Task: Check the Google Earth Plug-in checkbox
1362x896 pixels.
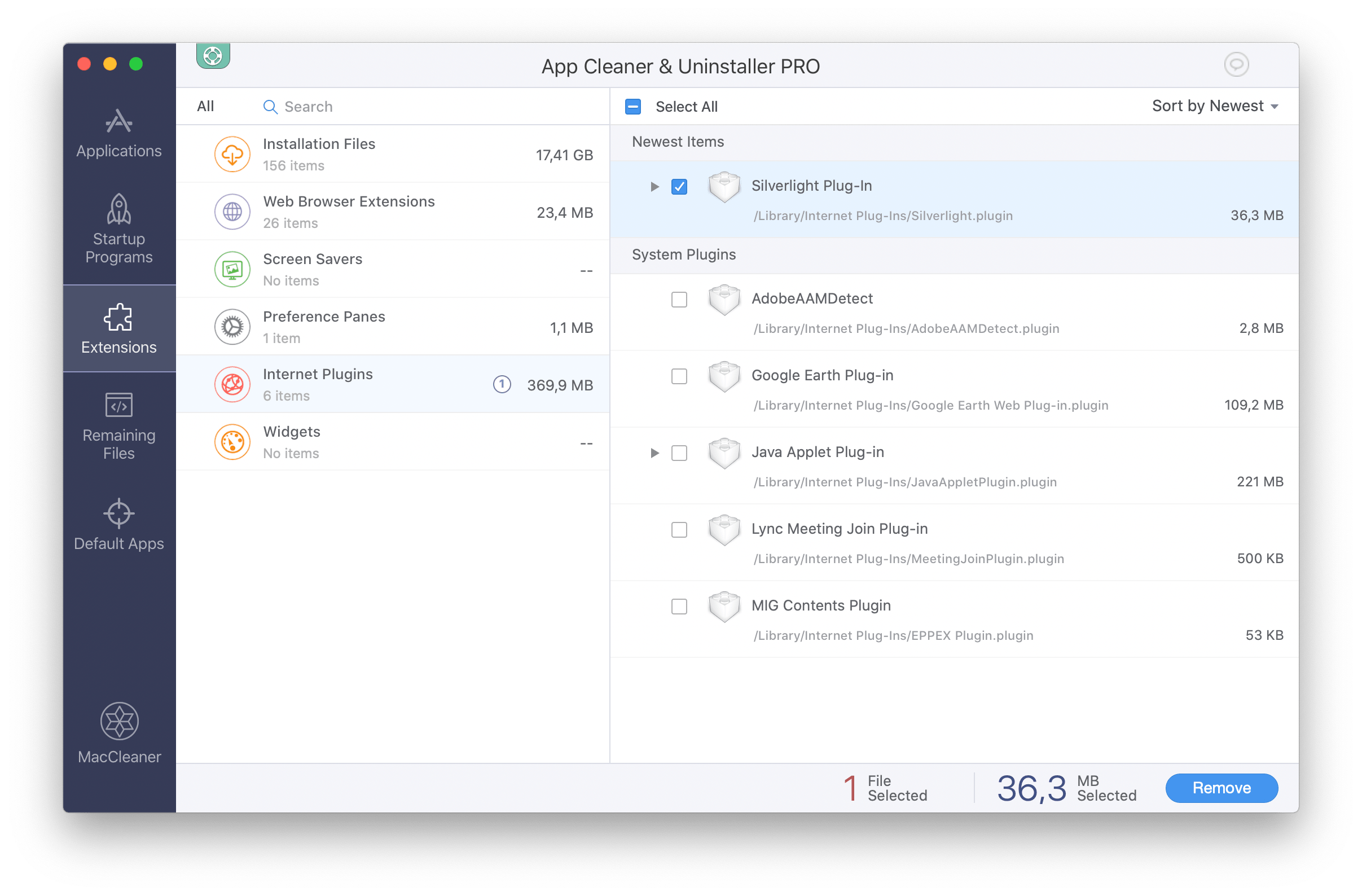Action: pos(678,376)
